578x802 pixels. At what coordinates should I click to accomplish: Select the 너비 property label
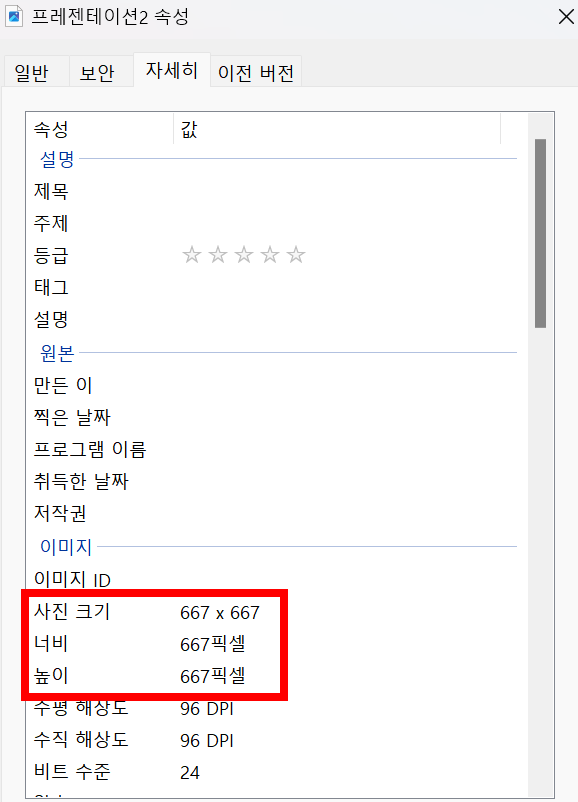(x=51, y=644)
